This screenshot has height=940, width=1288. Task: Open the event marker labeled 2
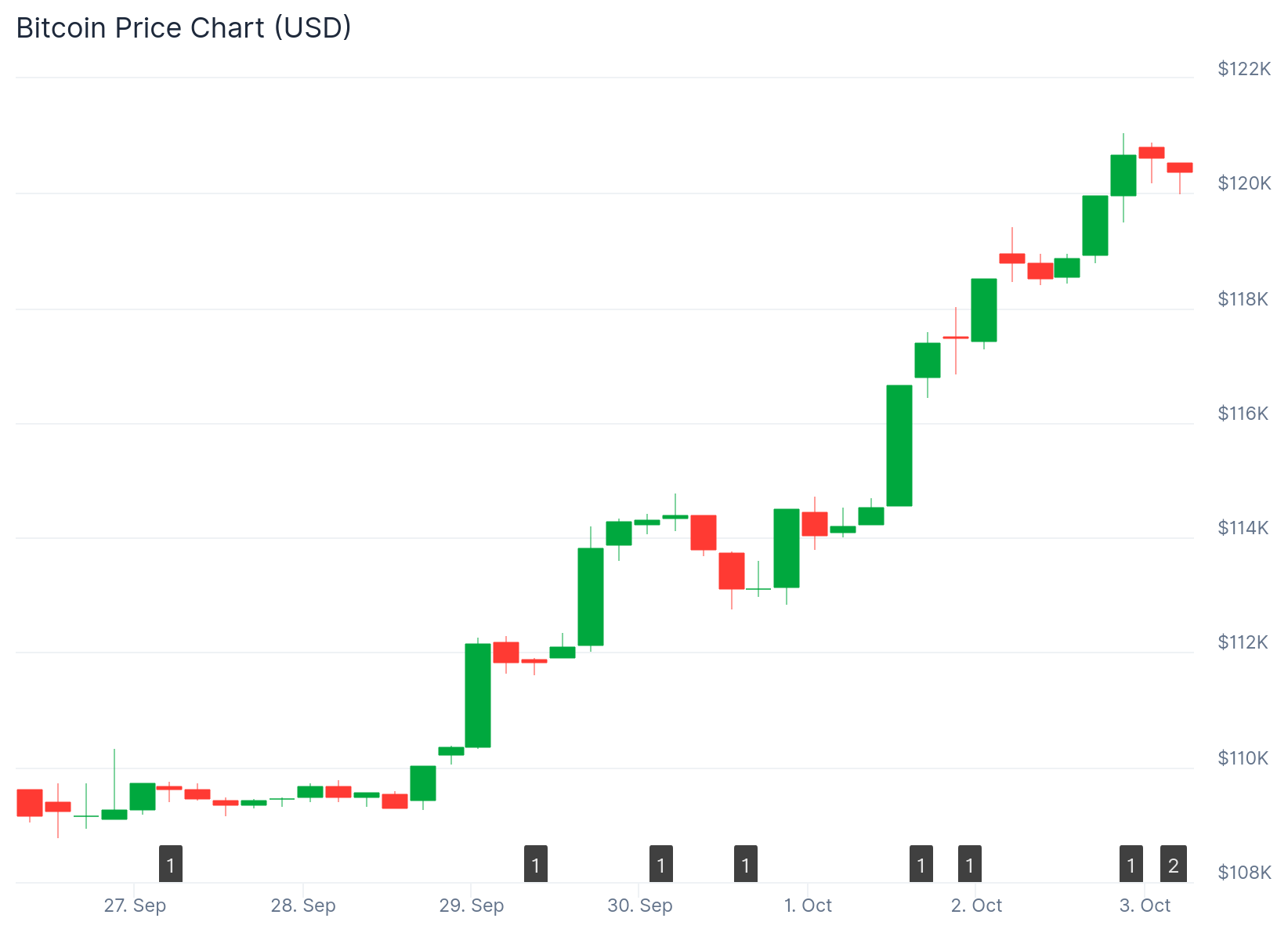point(1173,864)
